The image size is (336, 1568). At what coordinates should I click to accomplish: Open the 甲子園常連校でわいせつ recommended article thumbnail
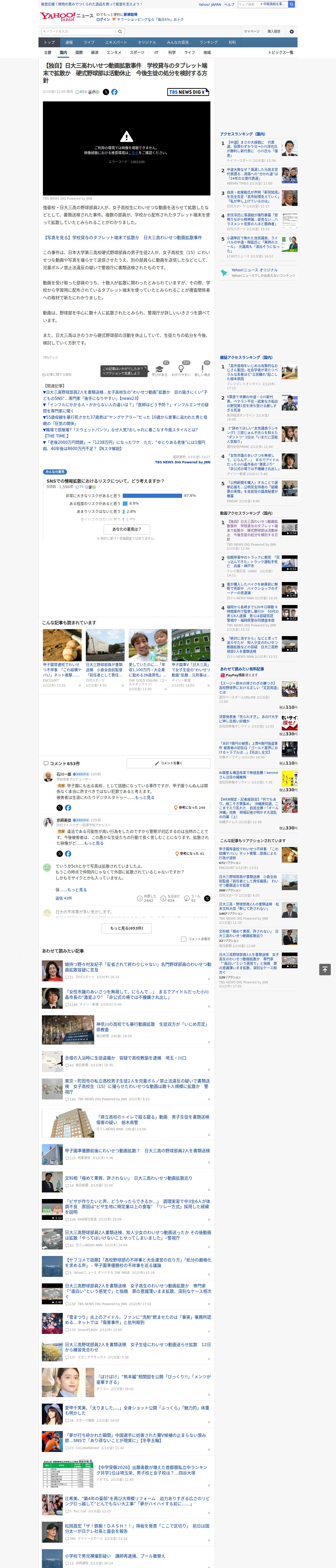(x=62, y=645)
